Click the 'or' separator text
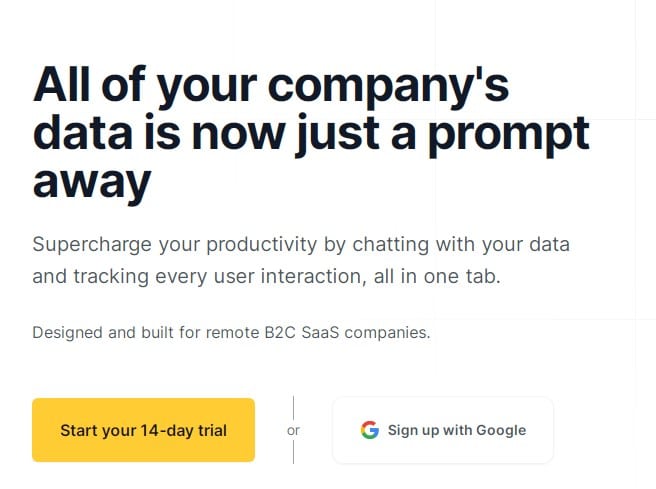This screenshot has width=656, height=489. click(293, 430)
